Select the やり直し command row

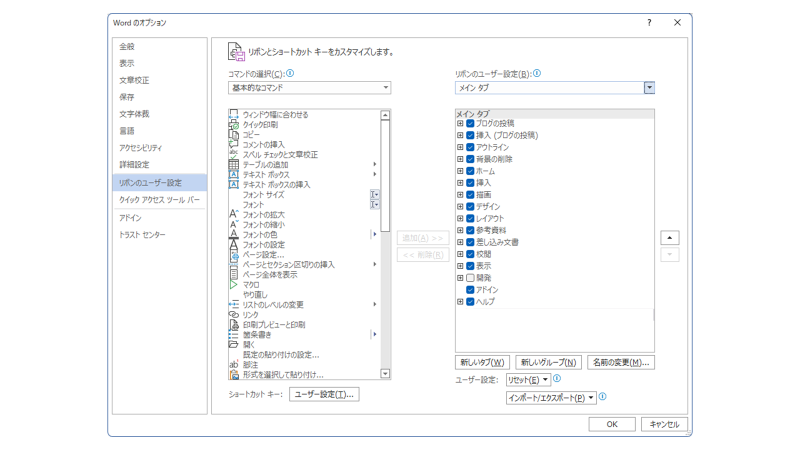(304, 295)
